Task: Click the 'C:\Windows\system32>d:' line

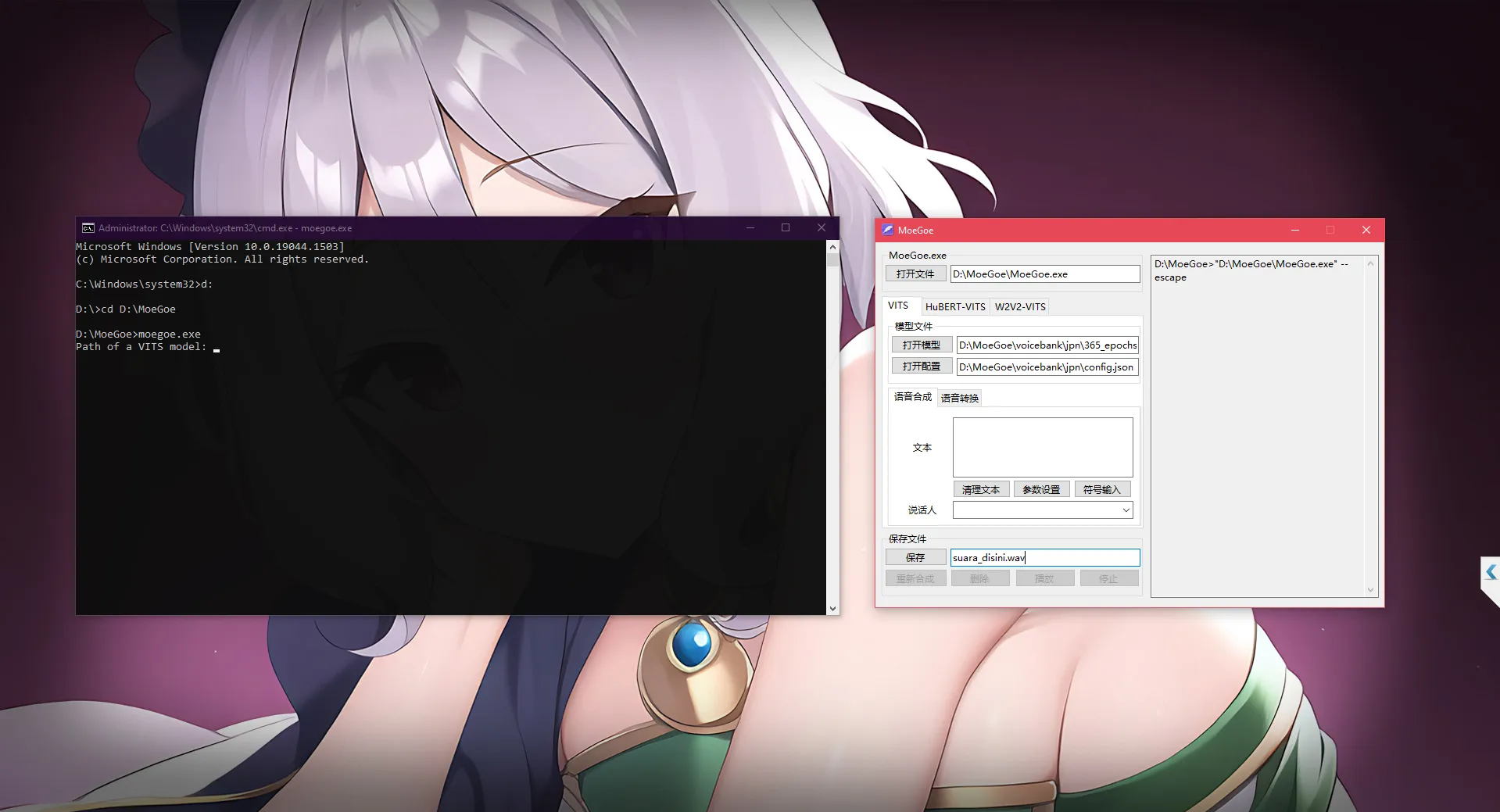Action: [145, 284]
